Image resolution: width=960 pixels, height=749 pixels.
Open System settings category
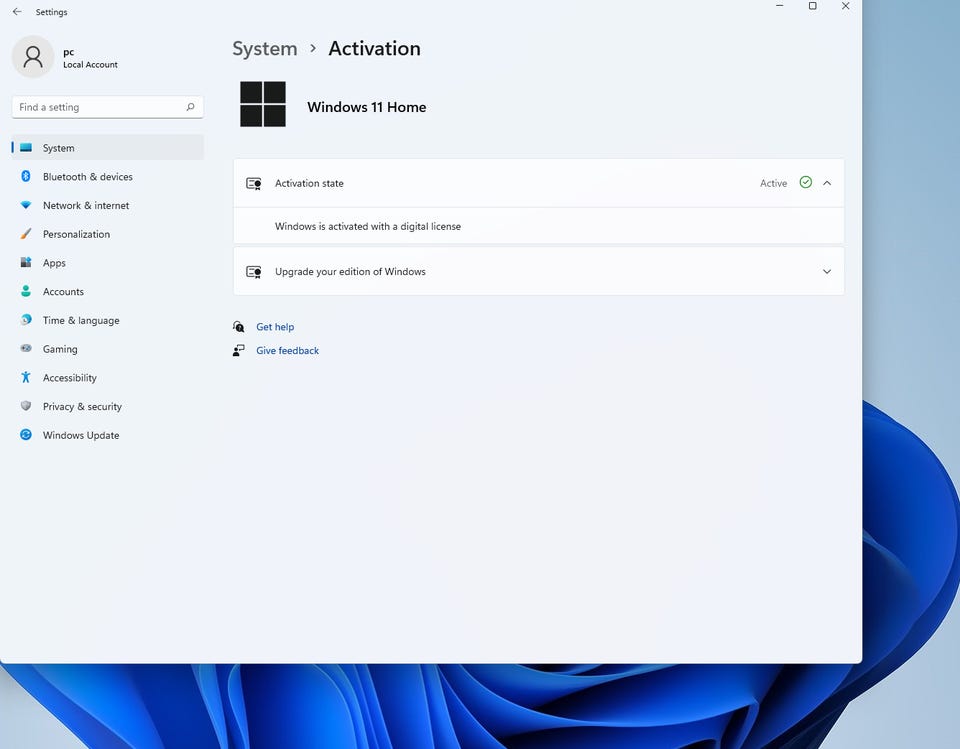(x=108, y=148)
